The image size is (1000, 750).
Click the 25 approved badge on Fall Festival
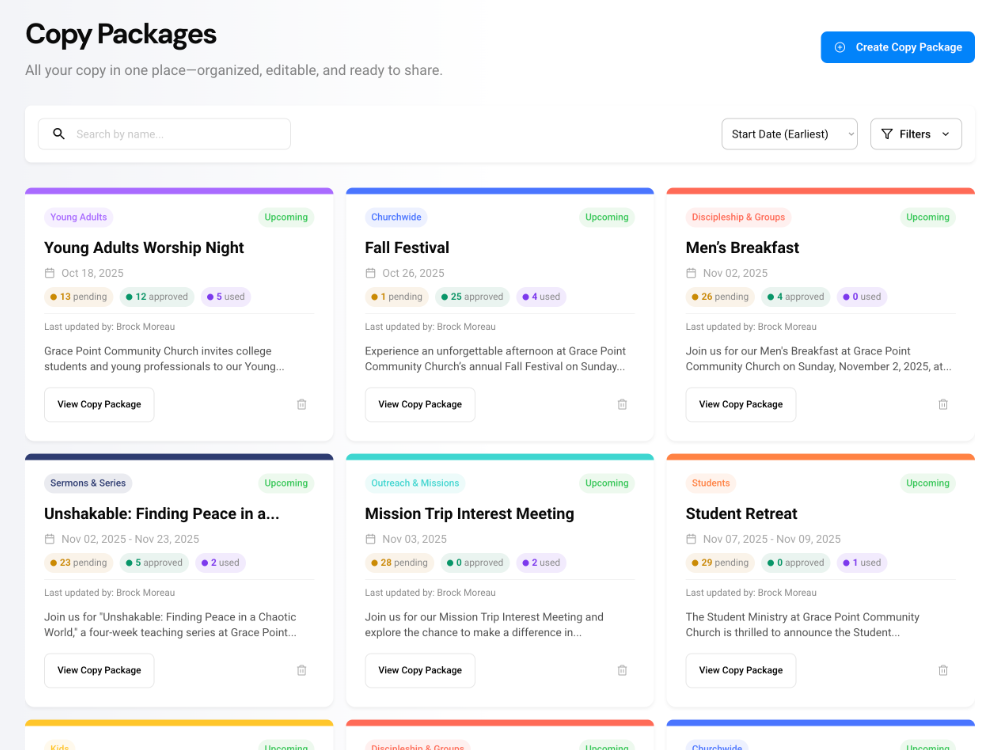tap(472, 297)
